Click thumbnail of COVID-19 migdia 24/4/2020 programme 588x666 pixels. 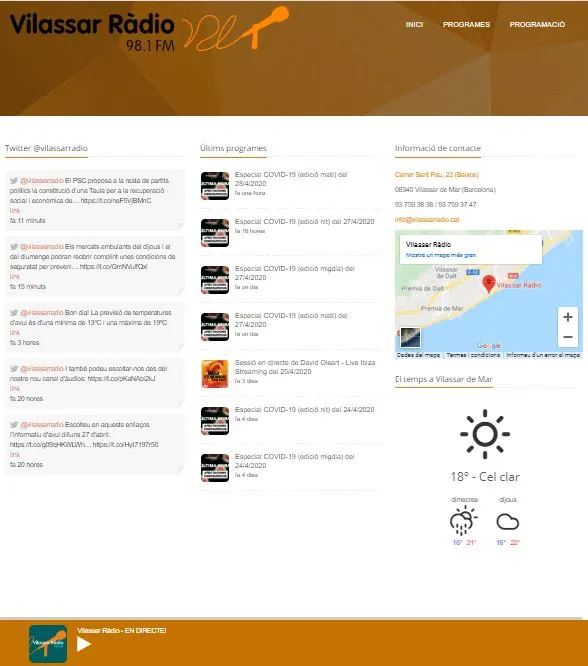pos(215,468)
